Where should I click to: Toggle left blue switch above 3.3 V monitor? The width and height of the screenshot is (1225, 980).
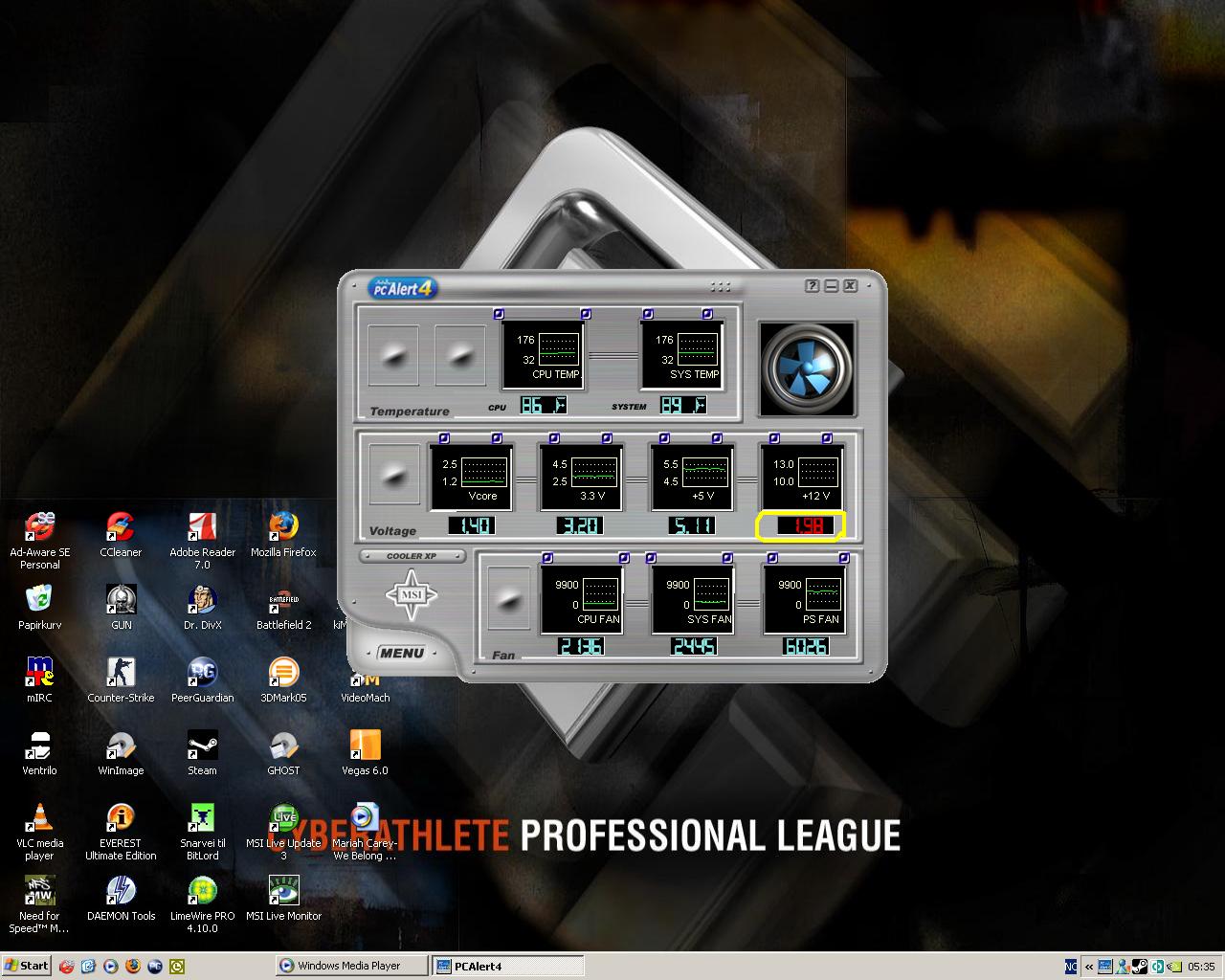click(553, 438)
